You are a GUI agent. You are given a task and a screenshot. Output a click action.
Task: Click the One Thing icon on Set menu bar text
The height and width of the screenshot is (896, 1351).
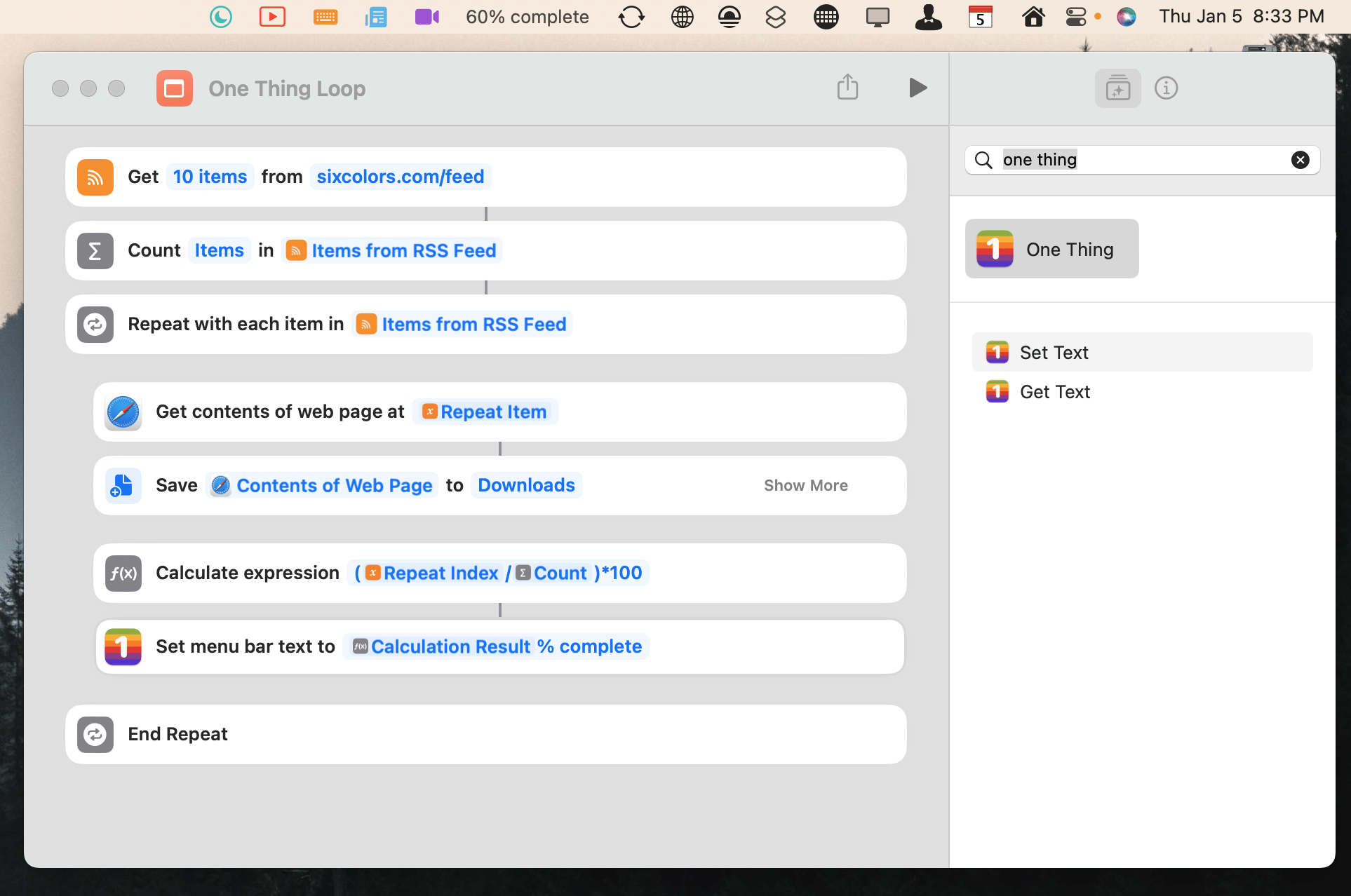point(123,646)
